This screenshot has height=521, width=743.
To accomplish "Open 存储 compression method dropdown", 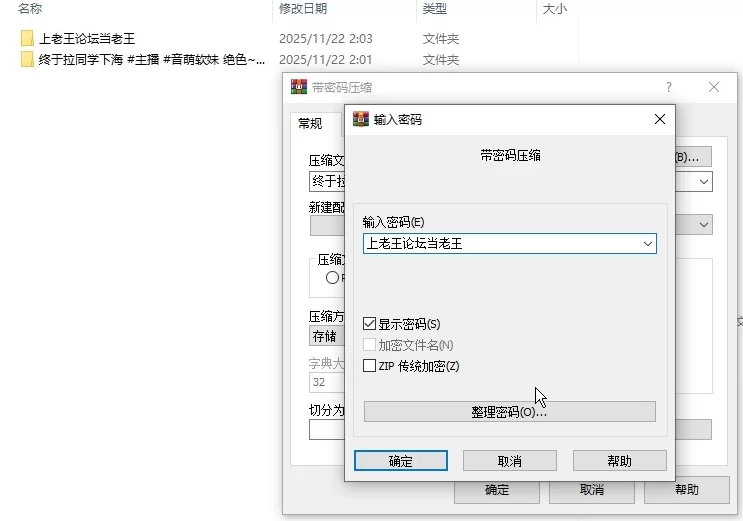I will point(327,336).
